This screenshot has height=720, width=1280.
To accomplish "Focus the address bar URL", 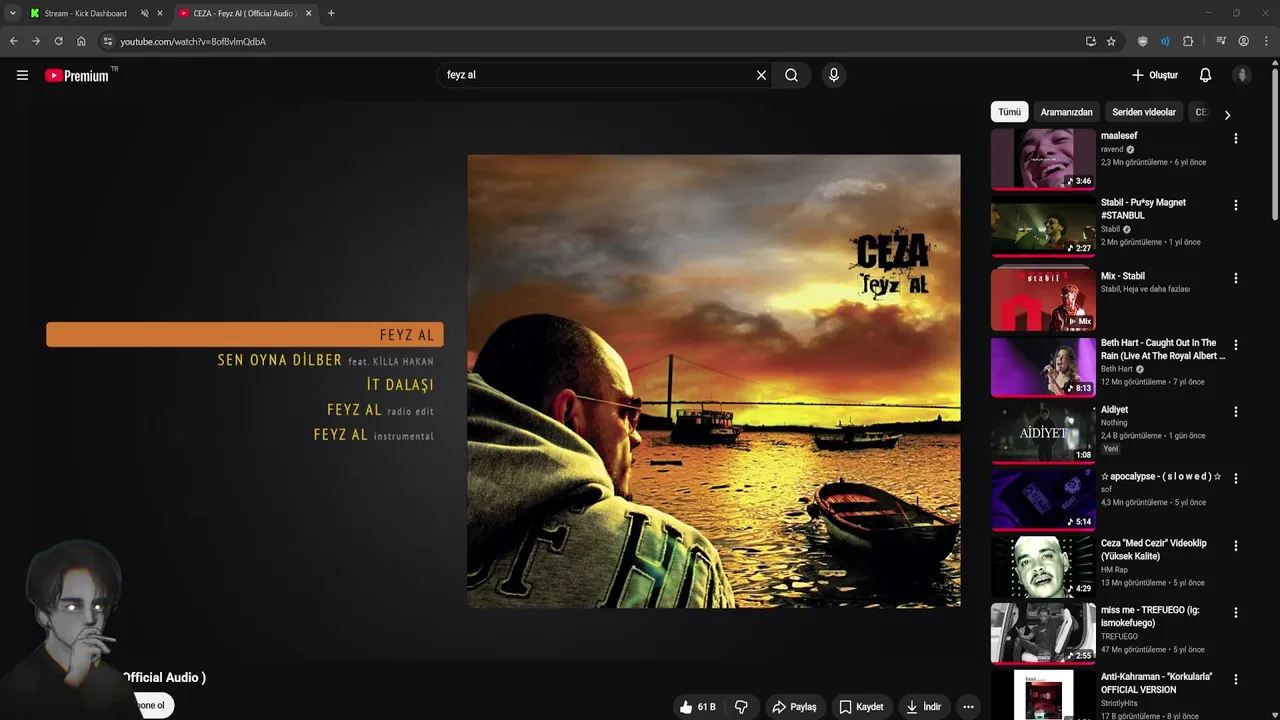I will (193, 42).
